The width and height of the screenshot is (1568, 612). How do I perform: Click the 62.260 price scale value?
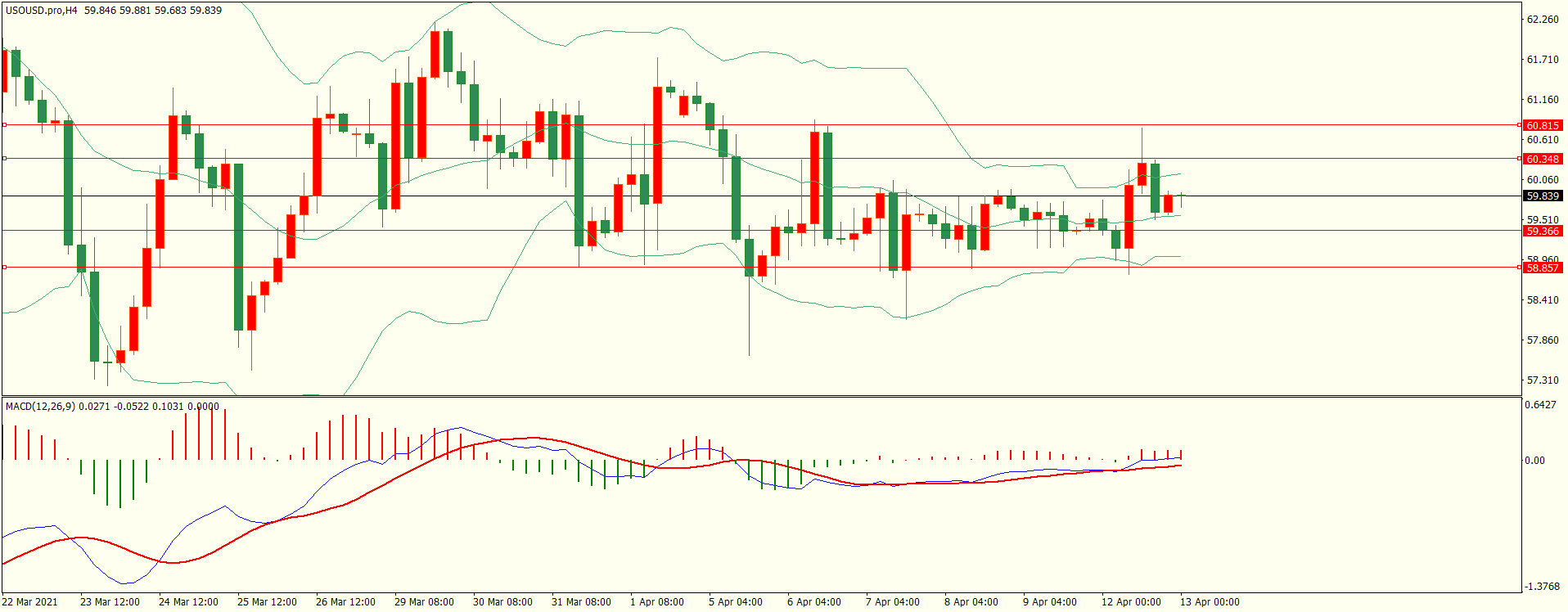(x=1542, y=20)
